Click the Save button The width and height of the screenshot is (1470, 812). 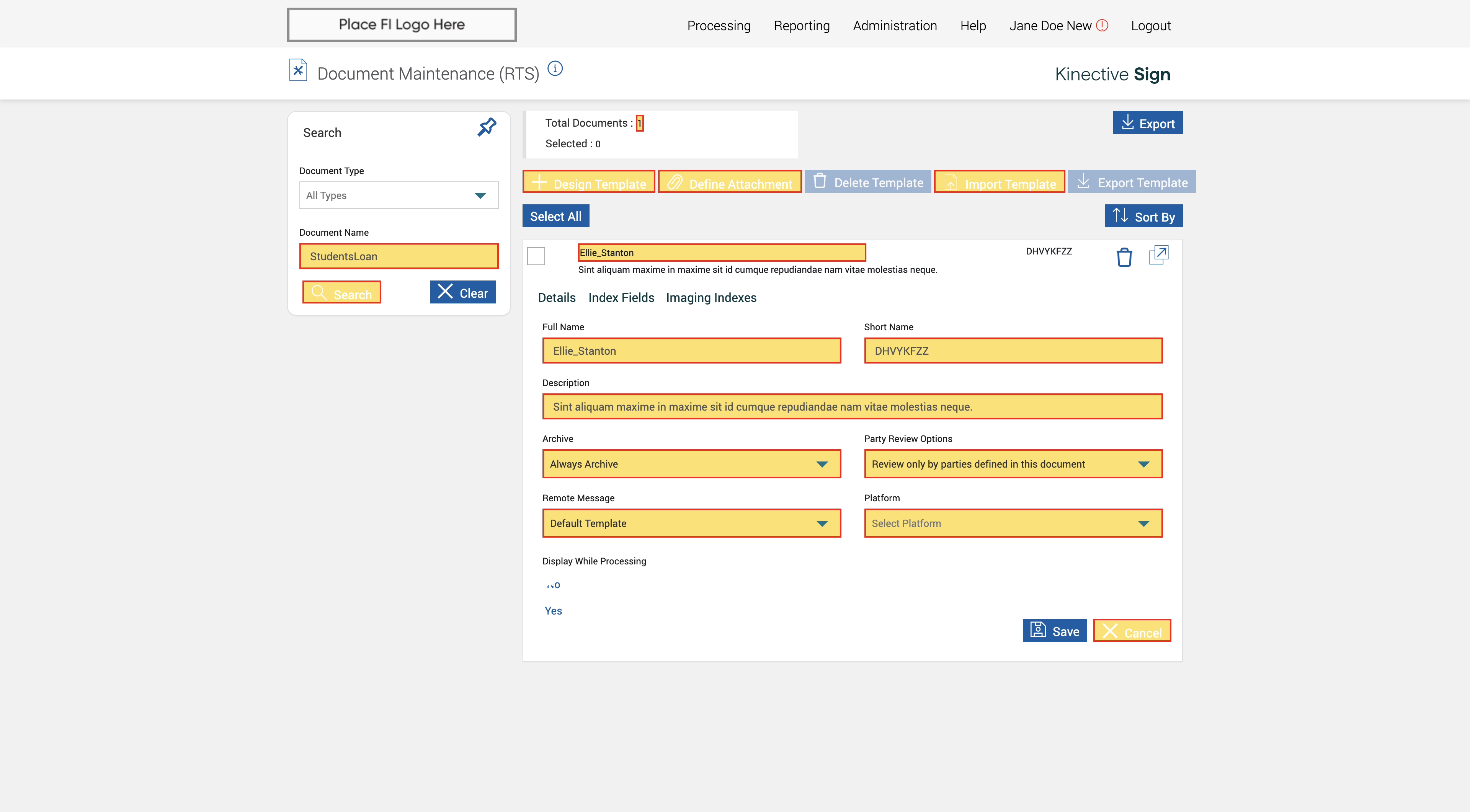coord(1054,631)
